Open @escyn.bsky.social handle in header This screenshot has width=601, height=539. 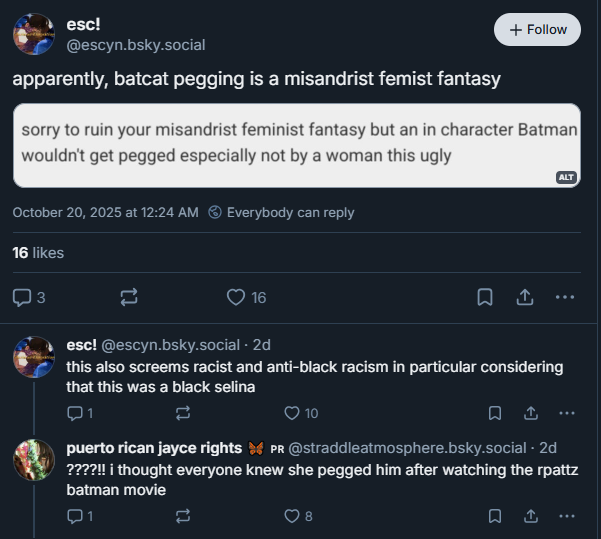pyautogui.click(x=136, y=45)
